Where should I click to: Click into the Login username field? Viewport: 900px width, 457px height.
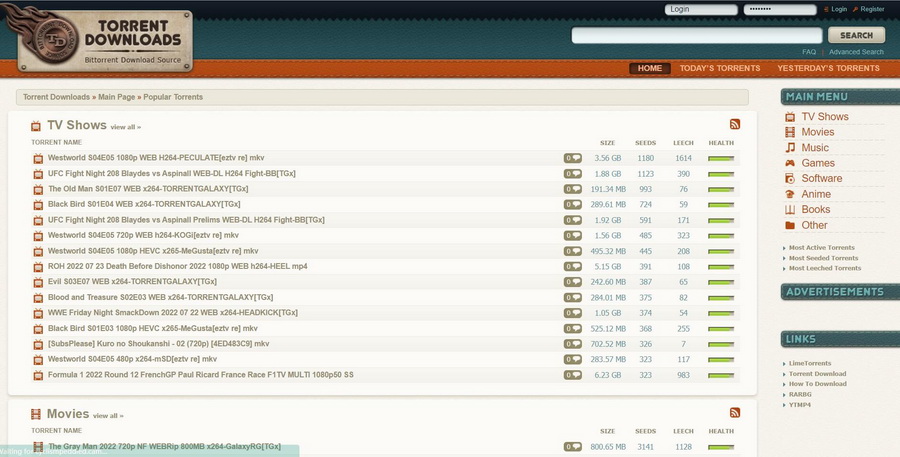tap(700, 9)
